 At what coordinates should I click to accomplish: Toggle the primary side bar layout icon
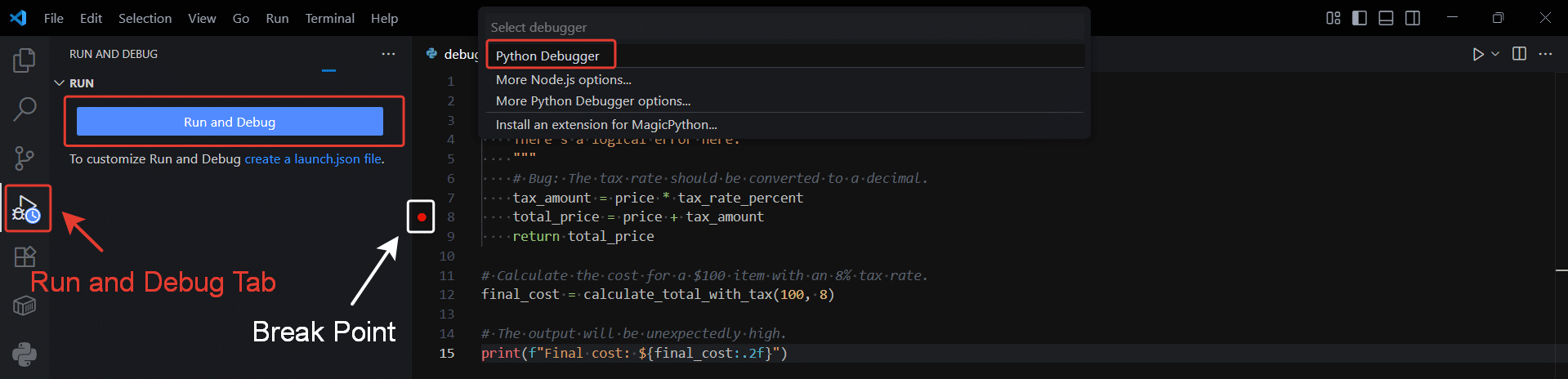point(1360,18)
